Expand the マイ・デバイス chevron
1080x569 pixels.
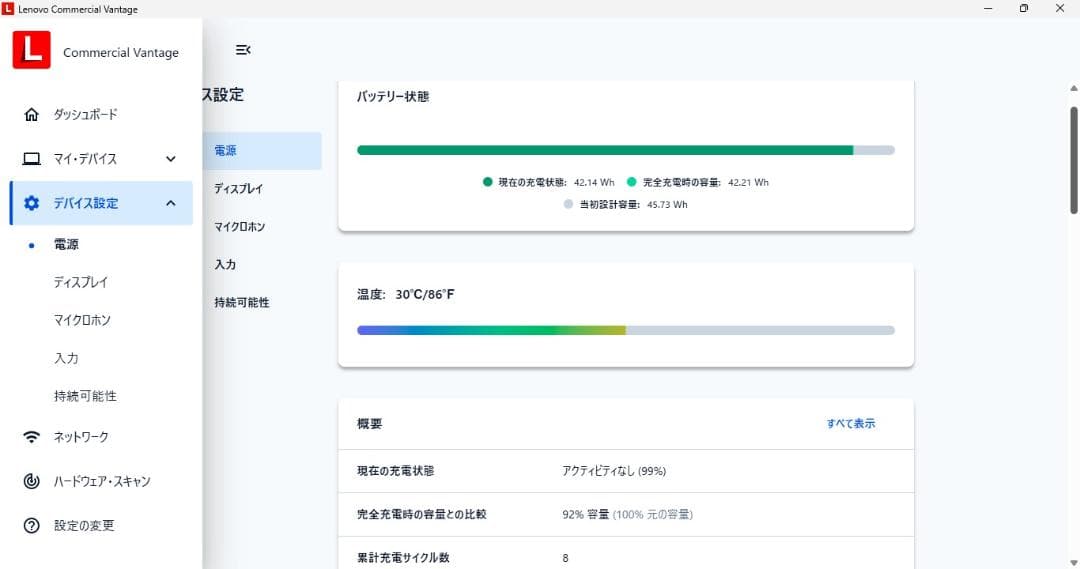pos(171,159)
